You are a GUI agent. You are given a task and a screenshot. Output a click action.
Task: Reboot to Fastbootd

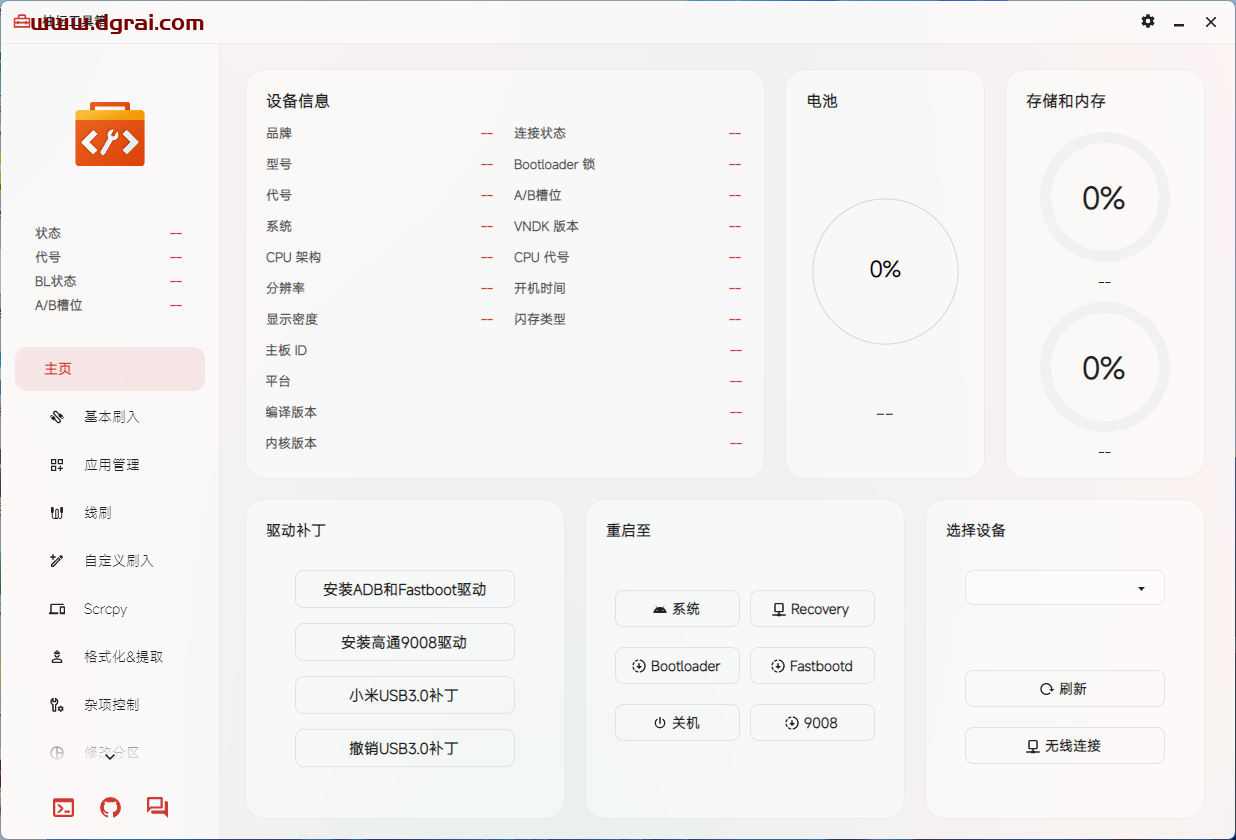812,666
